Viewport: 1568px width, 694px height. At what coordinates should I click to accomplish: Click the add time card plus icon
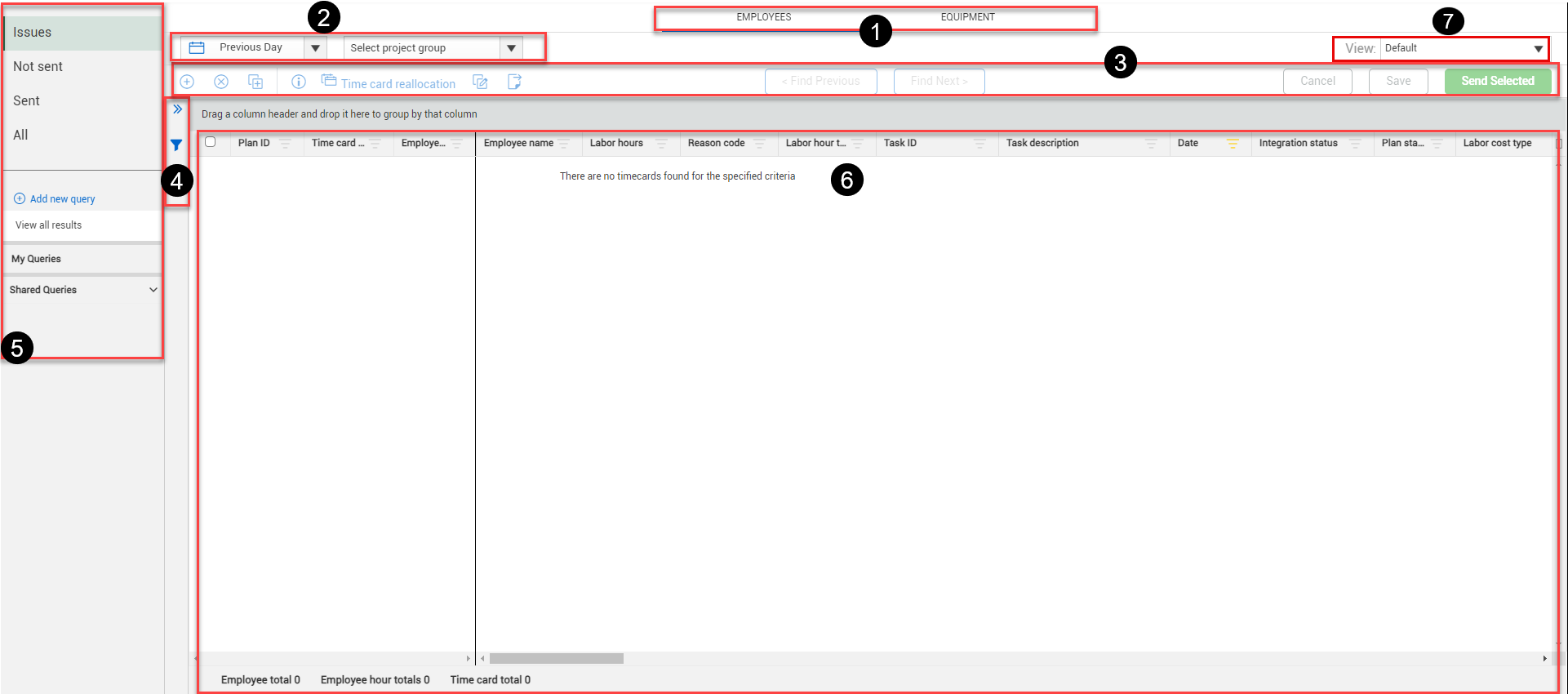click(187, 82)
